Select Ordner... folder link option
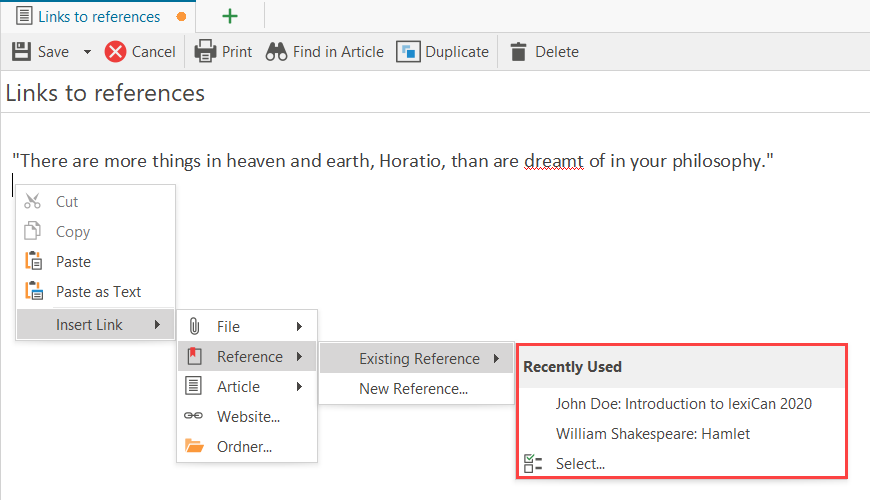Viewport: 870px width, 500px height. (246, 447)
